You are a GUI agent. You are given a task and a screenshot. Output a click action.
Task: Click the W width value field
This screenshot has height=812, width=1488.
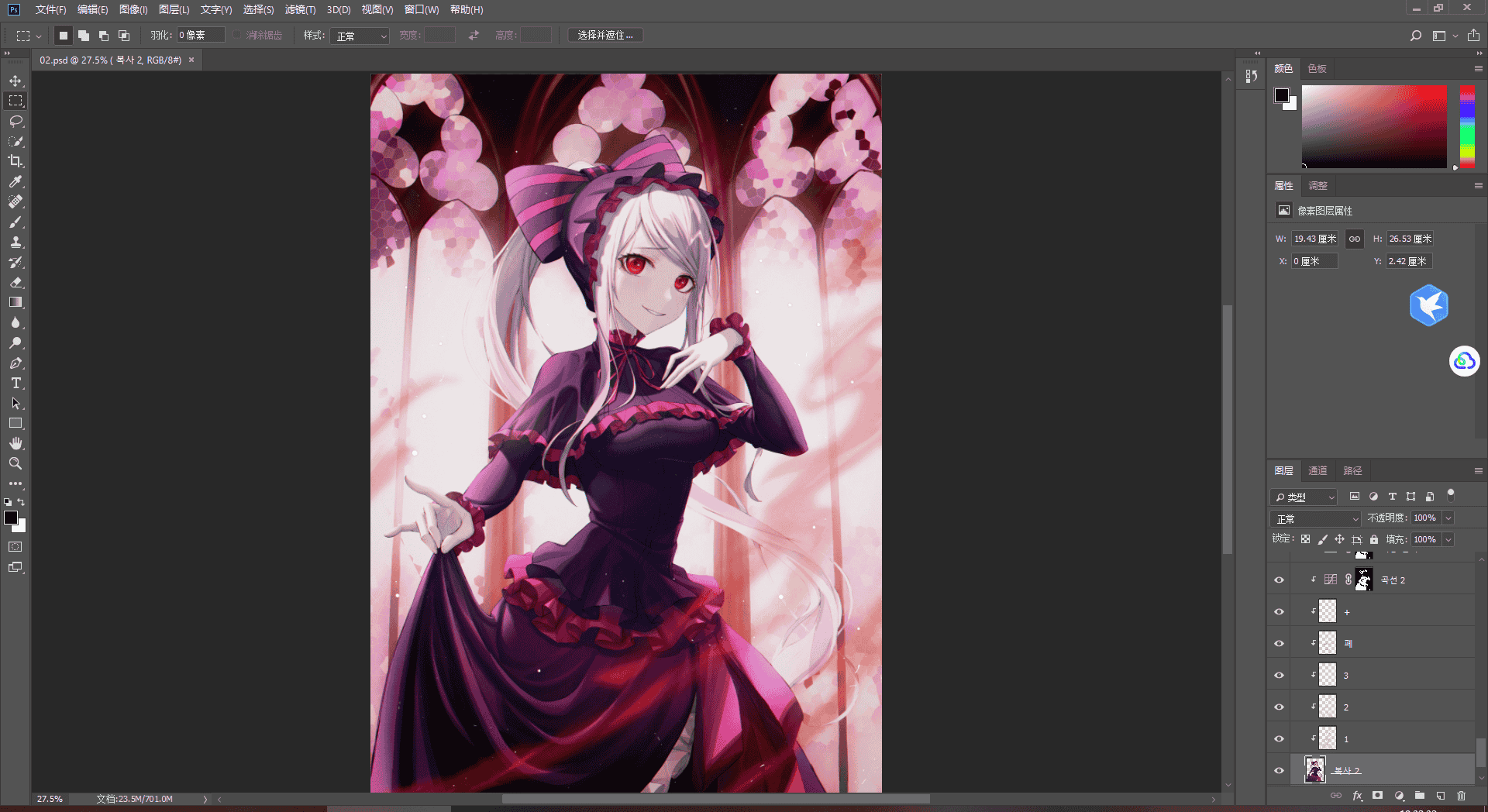click(1314, 239)
